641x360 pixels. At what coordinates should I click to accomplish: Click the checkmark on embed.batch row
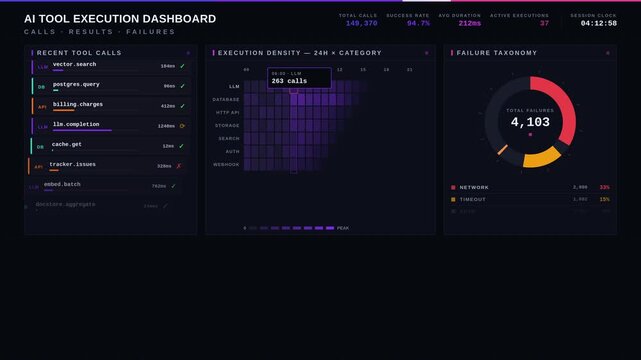[x=173, y=186]
